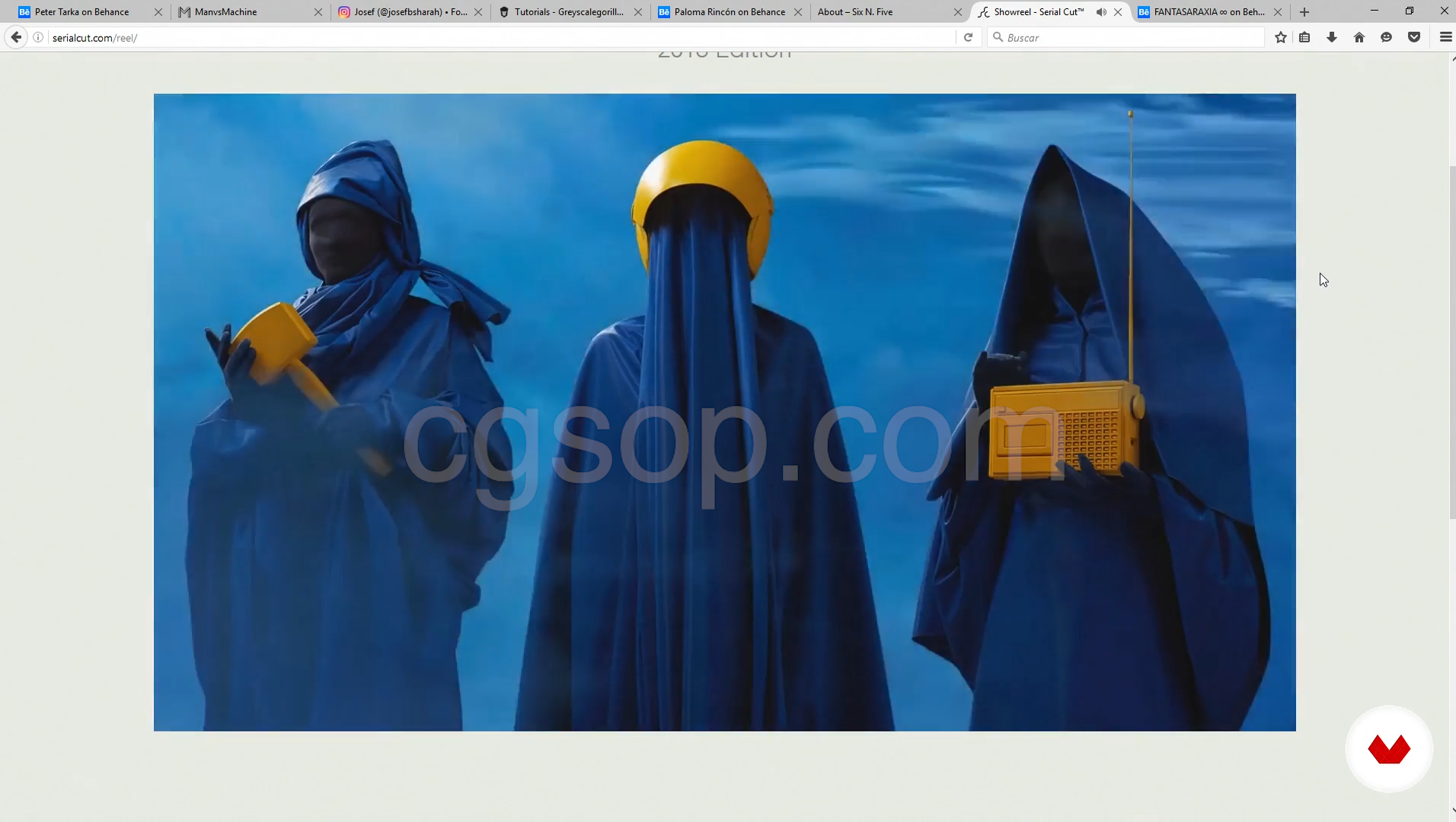Switch to the Paloma Rincón on Behance tab

[730, 12]
